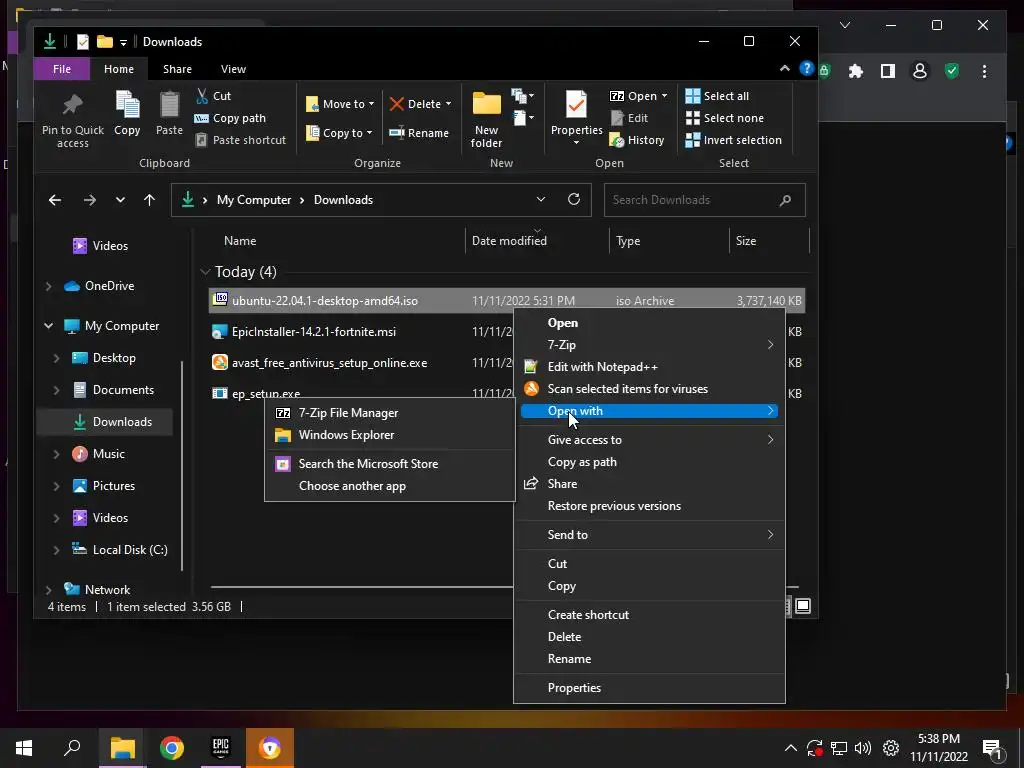Screen dimensions: 1024x768
Task: Expand the 7-Zip context submenu
Action: [649, 345]
